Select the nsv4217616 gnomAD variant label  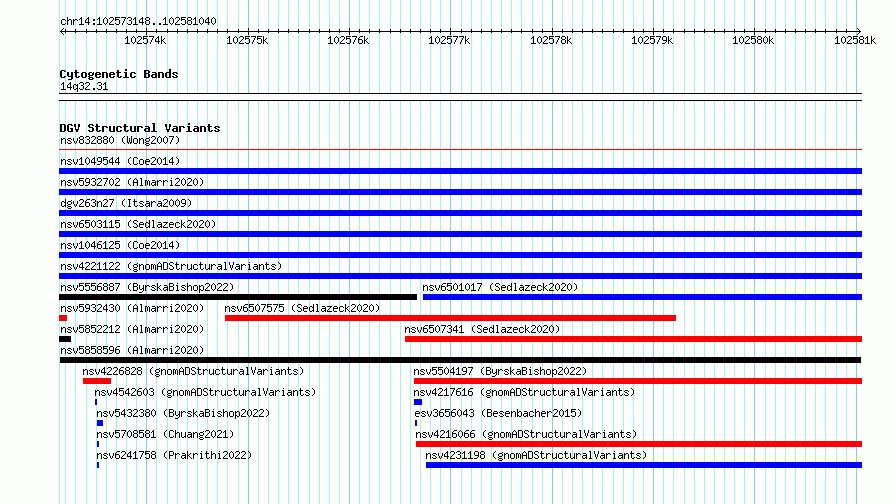tap(524, 392)
